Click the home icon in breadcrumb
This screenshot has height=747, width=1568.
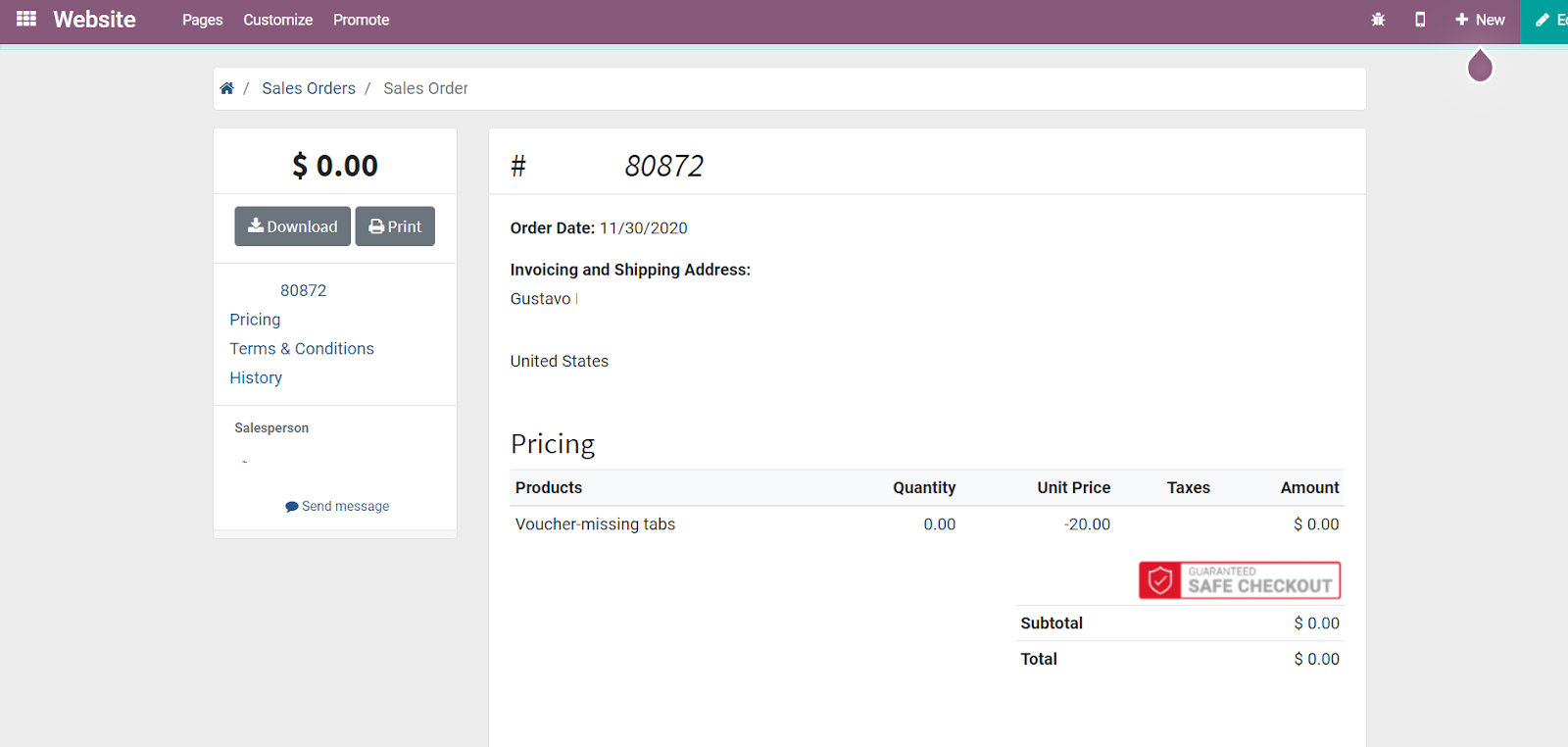(x=226, y=88)
